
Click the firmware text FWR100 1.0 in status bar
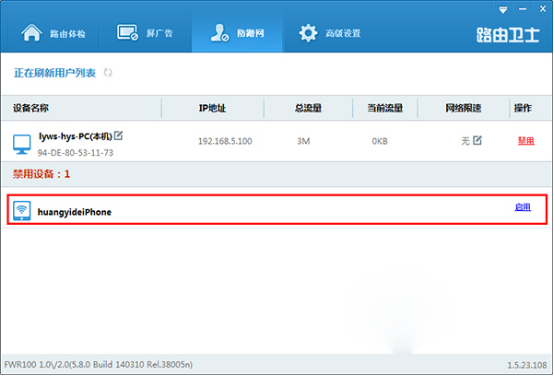[99, 364]
